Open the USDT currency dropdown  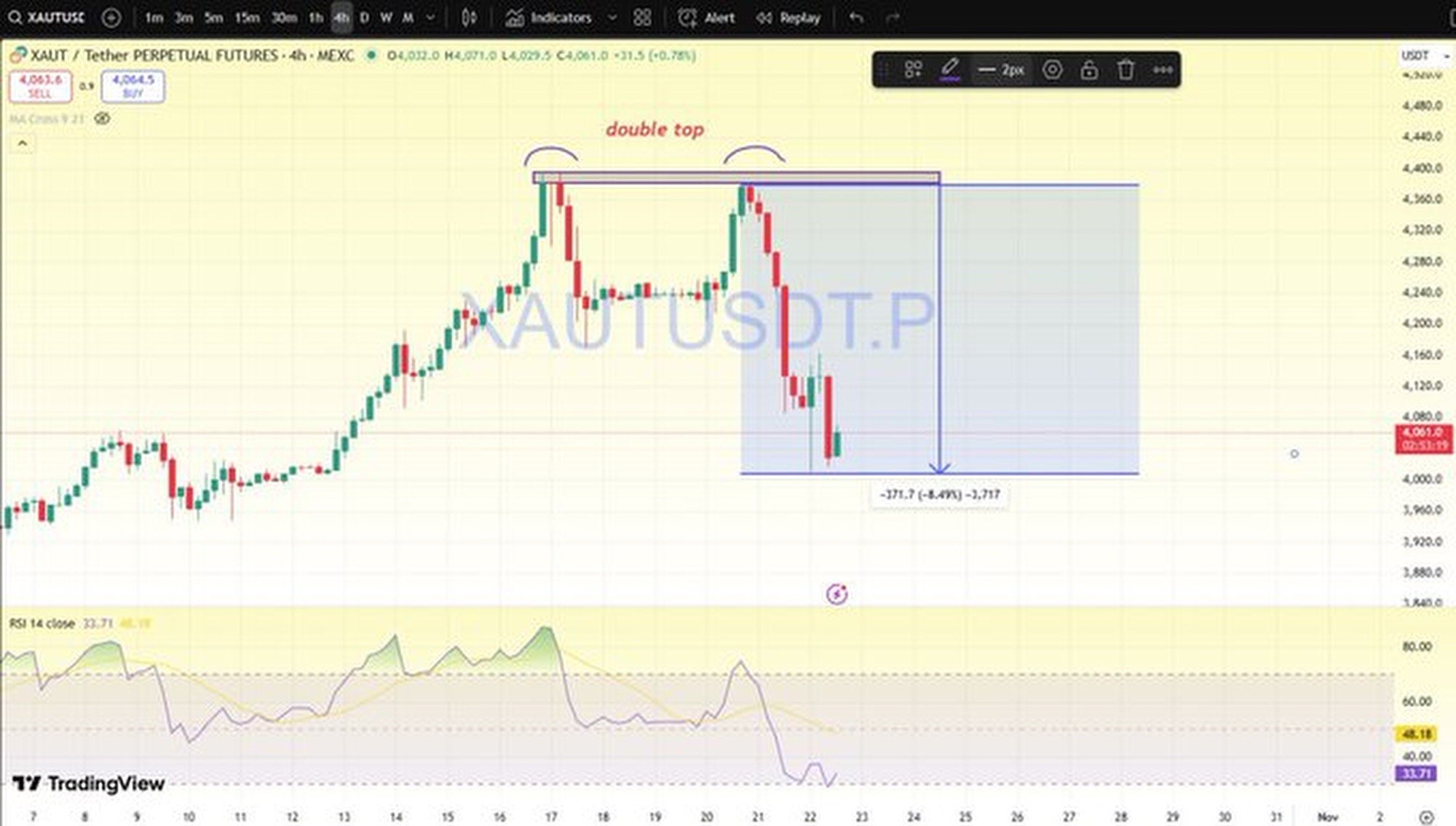pyautogui.click(x=1425, y=55)
